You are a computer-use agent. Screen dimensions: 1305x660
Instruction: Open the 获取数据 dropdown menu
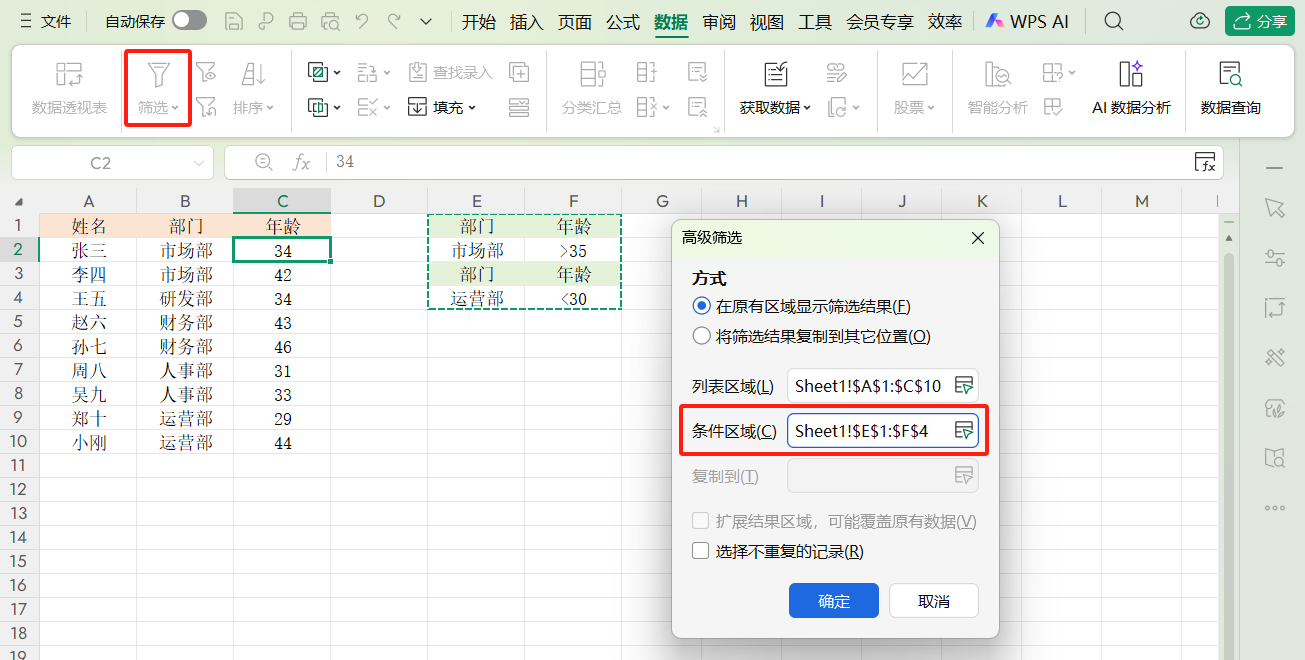[x=775, y=108]
